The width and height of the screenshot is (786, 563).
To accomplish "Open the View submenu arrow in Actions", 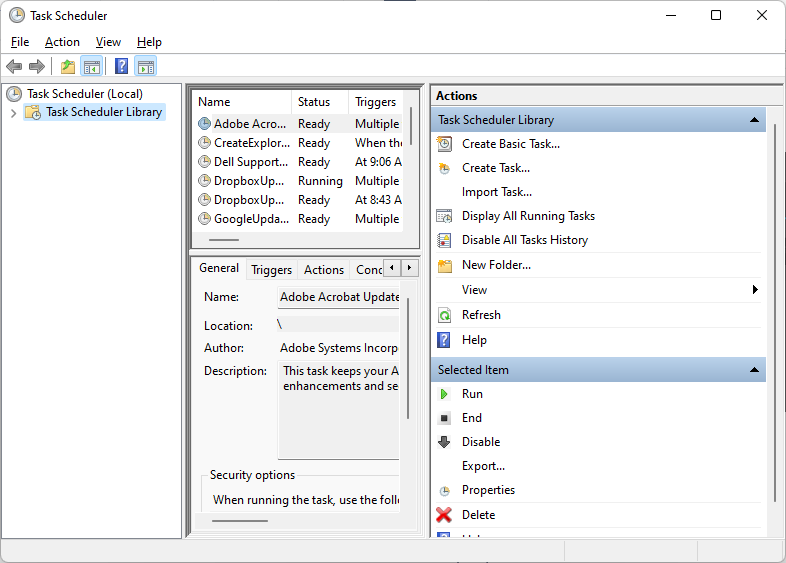I will [755, 290].
